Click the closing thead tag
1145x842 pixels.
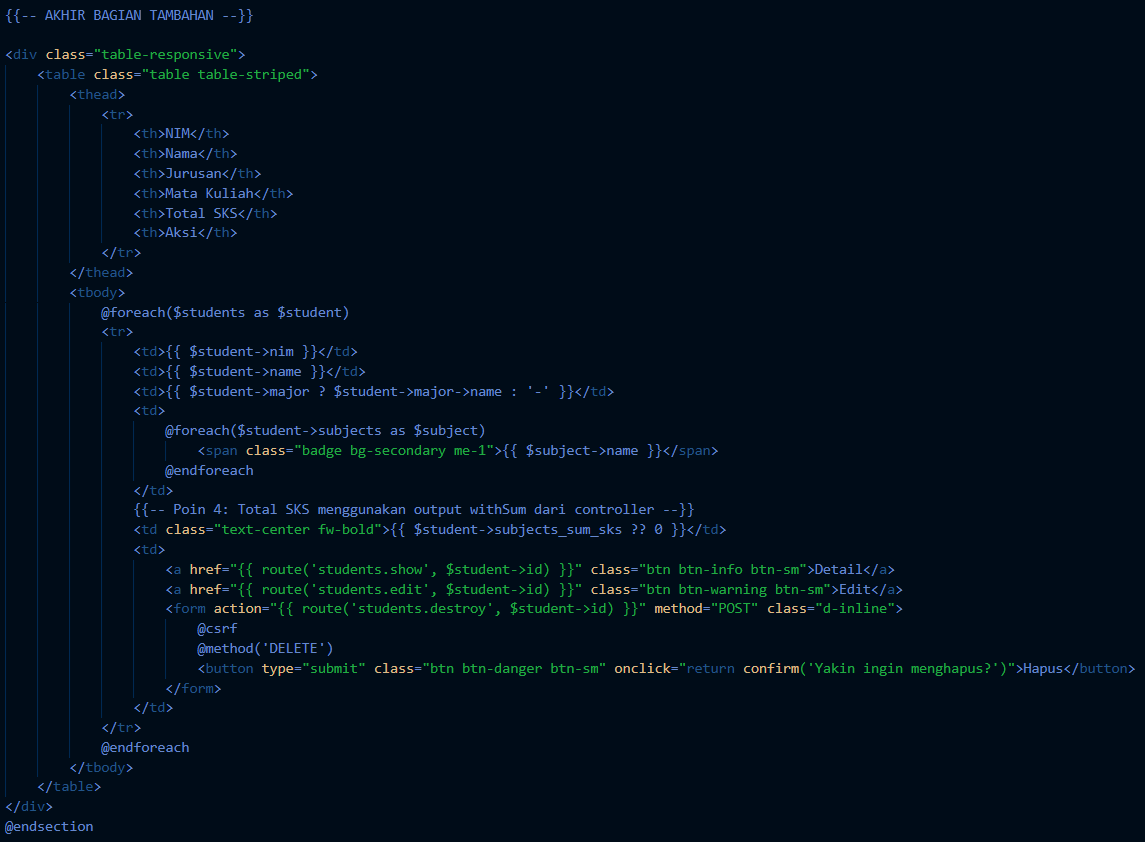(x=102, y=272)
